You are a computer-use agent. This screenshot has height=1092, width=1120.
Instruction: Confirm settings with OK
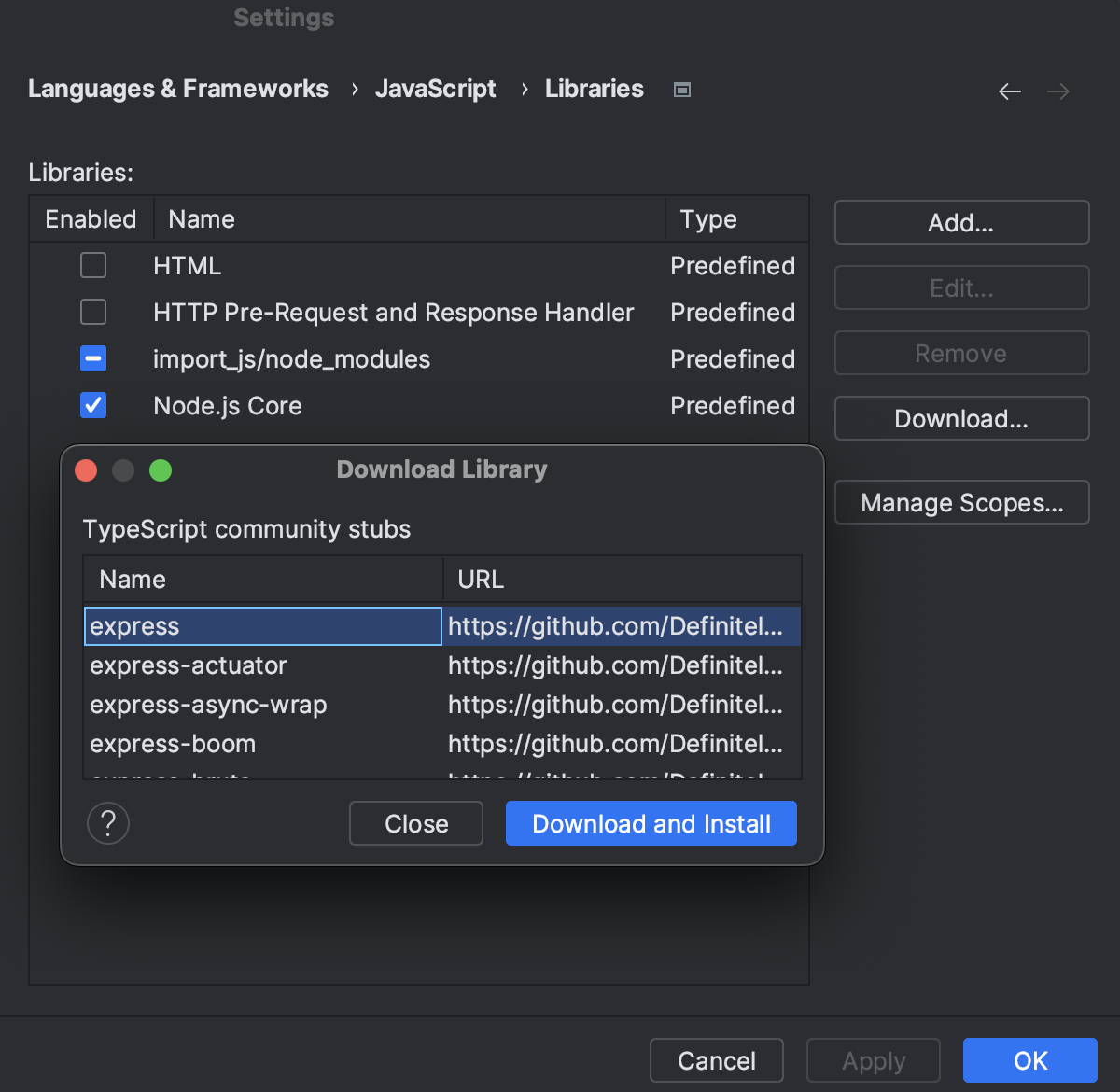click(1029, 1060)
